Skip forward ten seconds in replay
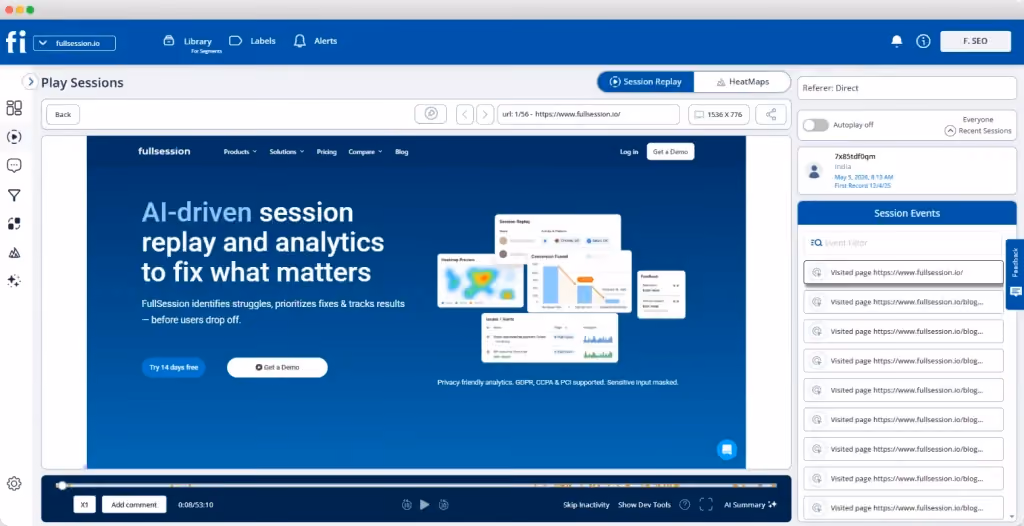This screenshot has width=1024, height=526. (x=443, y=504)
